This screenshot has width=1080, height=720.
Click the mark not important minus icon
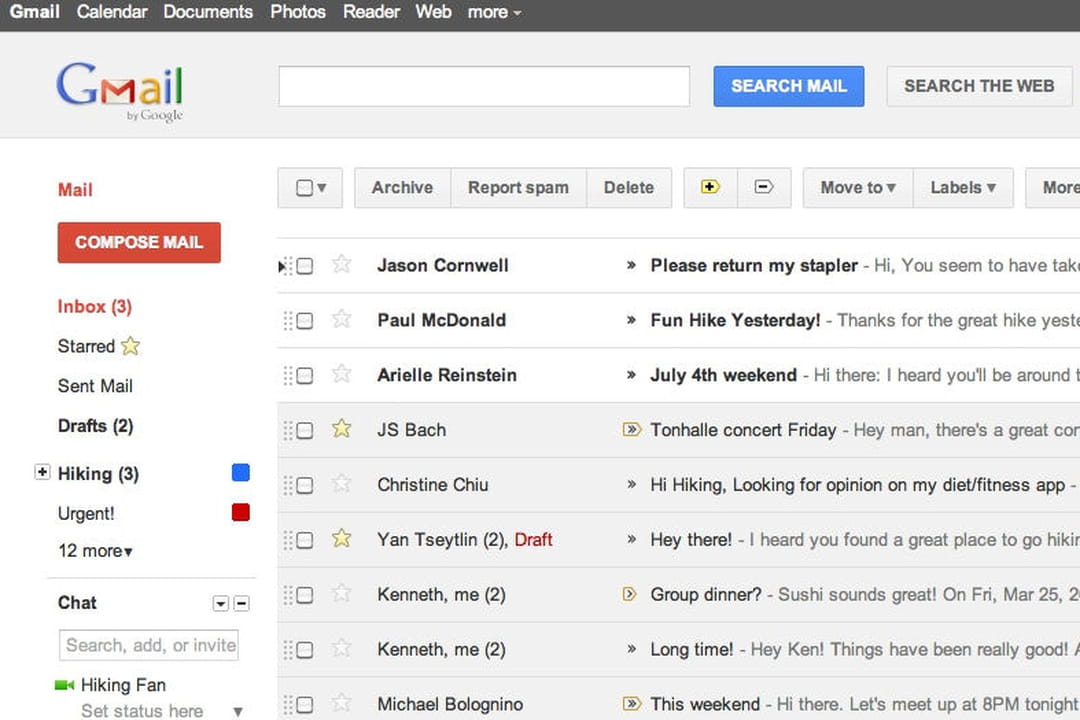coord(764,187)
